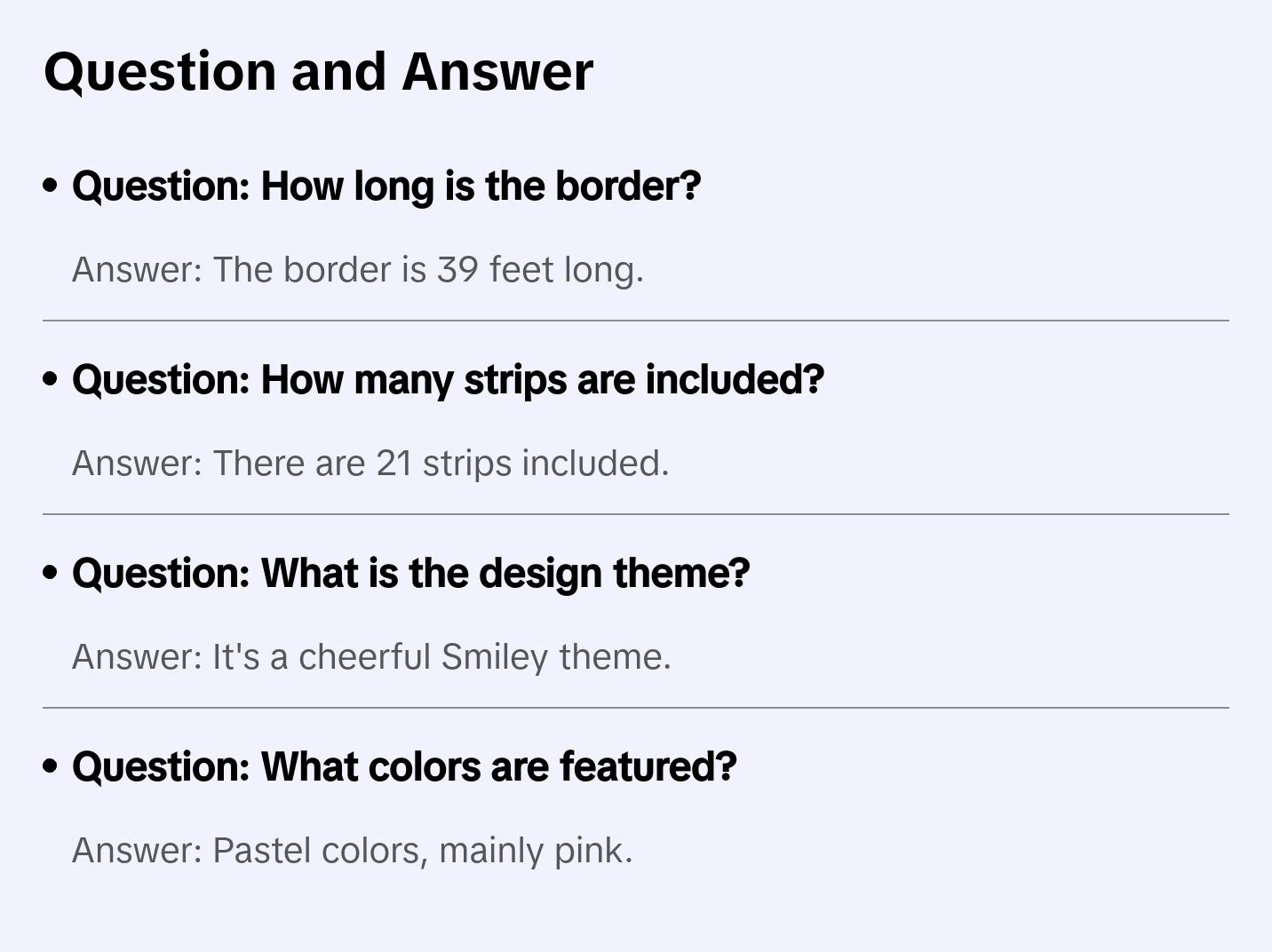The height and width of the screenshot is (952, 1272).
Task: Select the 'What colors are featured?' question
Action: tap(404, 767)
